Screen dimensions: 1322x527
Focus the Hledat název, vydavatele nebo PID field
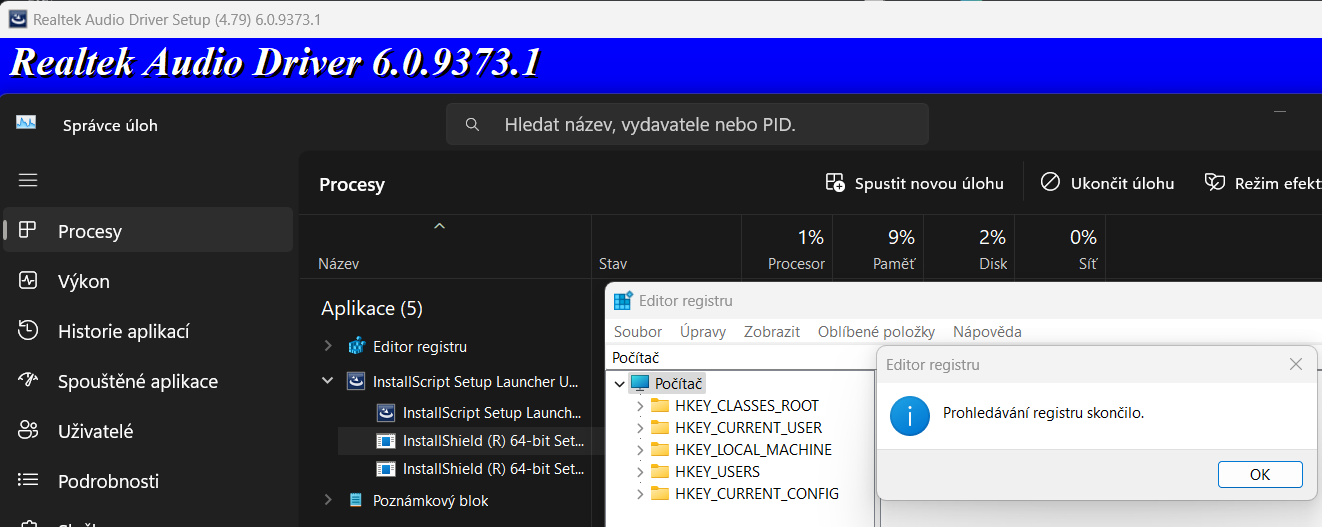[687, 125]
